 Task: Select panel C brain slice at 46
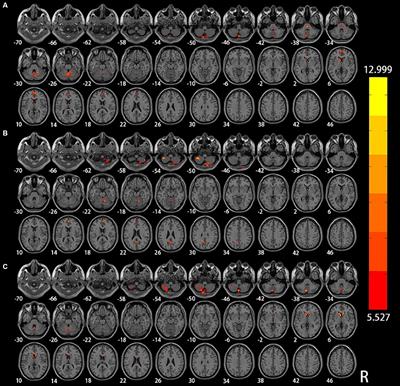342,361
